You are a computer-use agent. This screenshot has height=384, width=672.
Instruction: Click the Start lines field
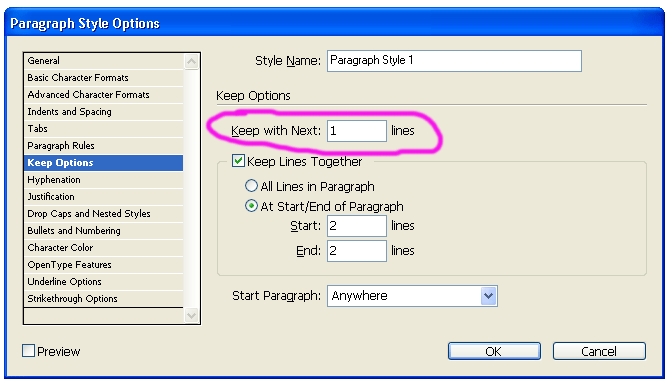point(357,226)
